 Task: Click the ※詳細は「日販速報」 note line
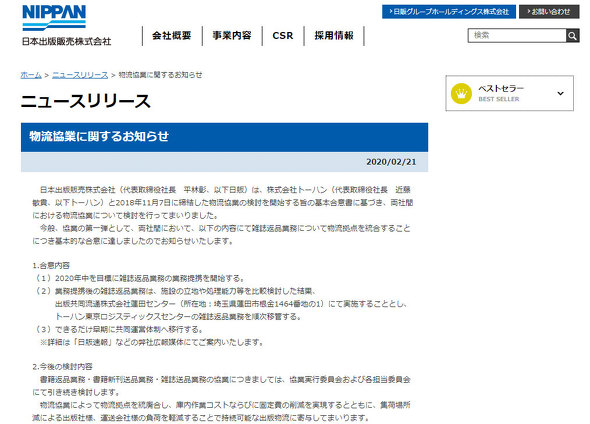pyautogui.click(x=152, y=342)
